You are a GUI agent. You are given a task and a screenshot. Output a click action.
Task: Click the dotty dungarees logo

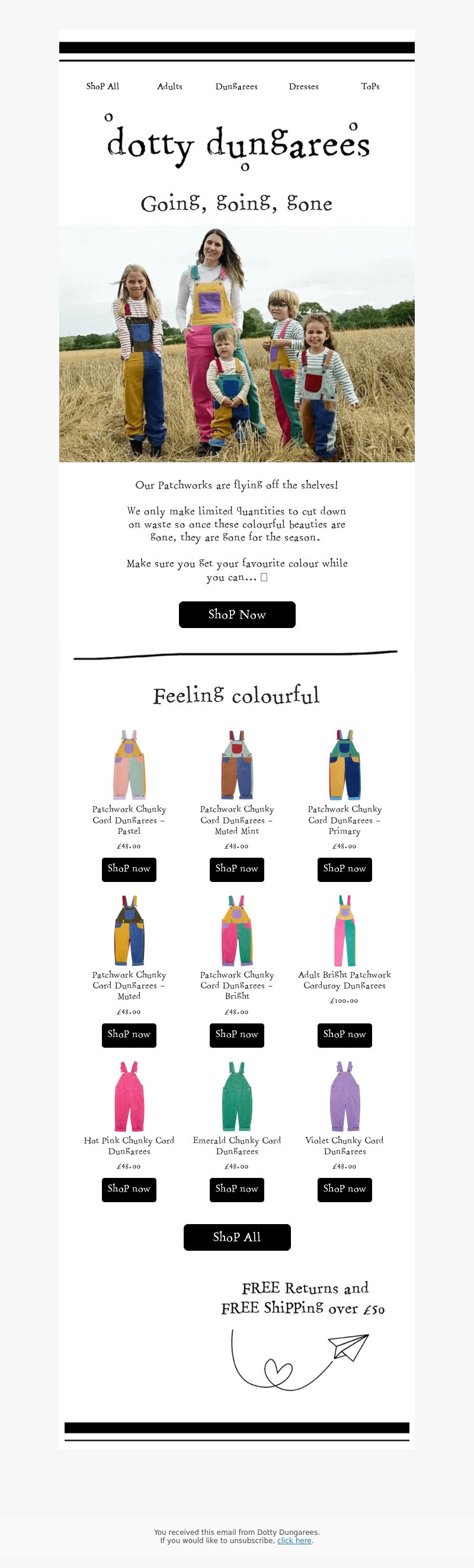tap(237, 142)
